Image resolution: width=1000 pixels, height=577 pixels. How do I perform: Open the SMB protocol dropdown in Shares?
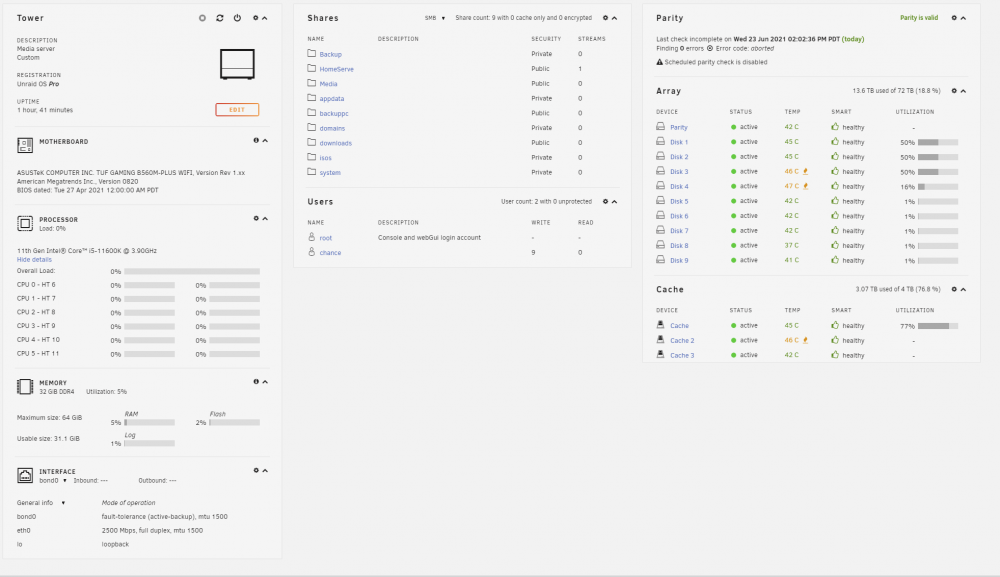pyautogui.click(x=435, y=18)
